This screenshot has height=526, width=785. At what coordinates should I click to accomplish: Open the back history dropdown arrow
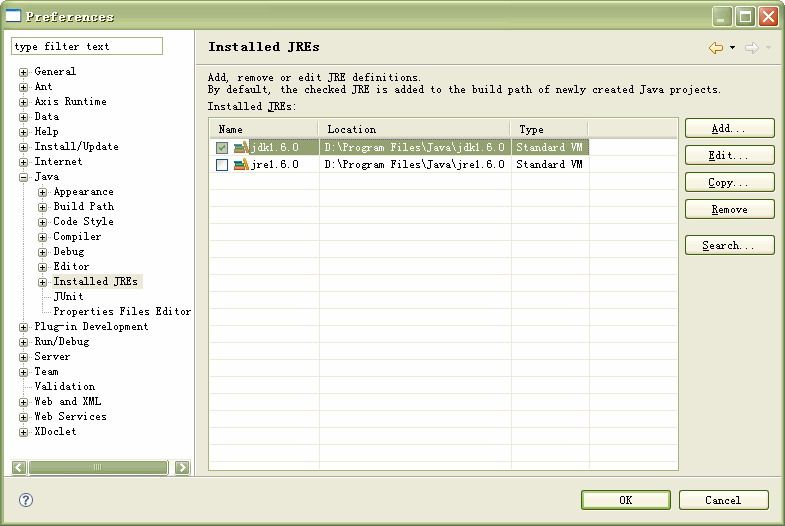[732, 48]
